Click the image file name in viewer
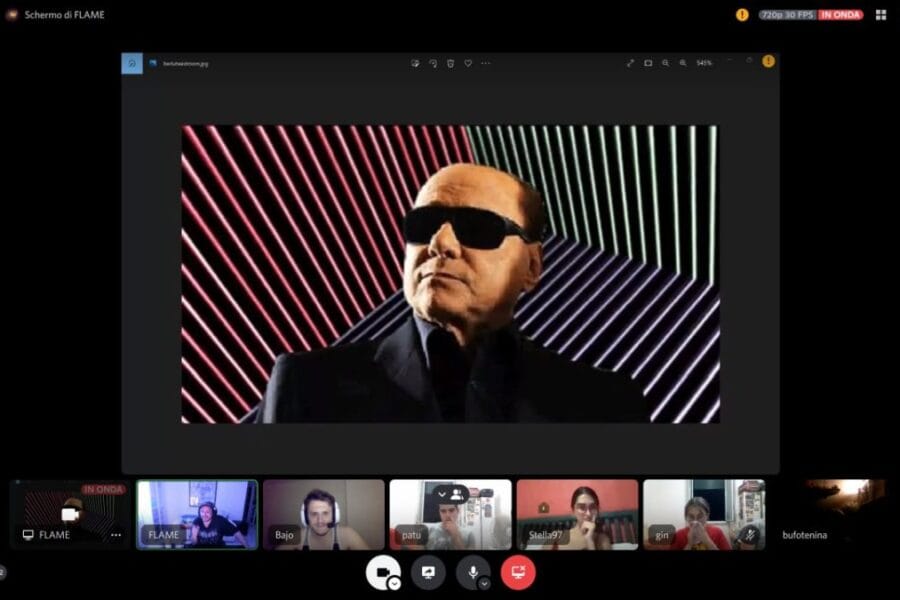 [x=185, y=64]
